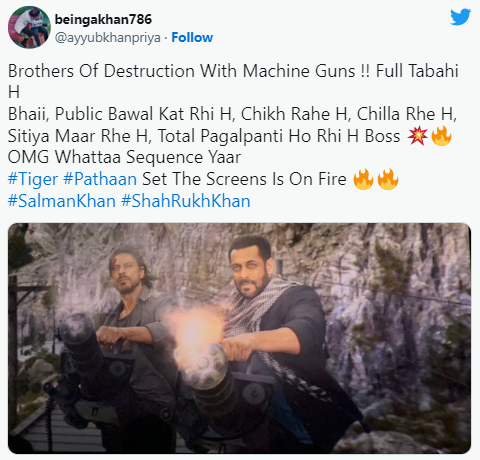Click the collision burst emoji after Boss
The width and height of the screenshot is (480, 460).
[x=417, y=136]
